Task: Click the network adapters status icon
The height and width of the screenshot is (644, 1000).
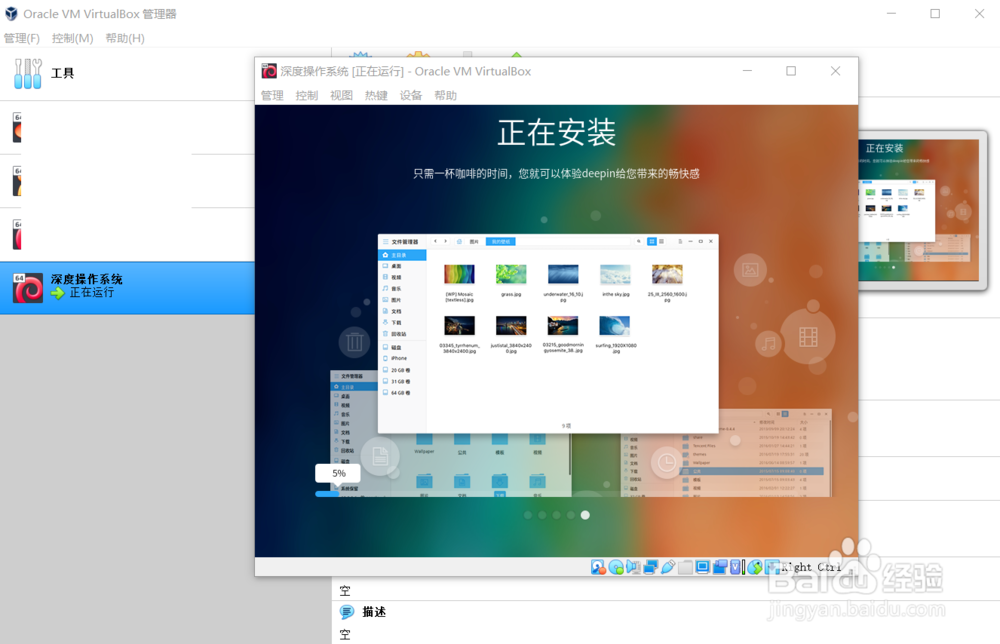Action: [651, 567]
